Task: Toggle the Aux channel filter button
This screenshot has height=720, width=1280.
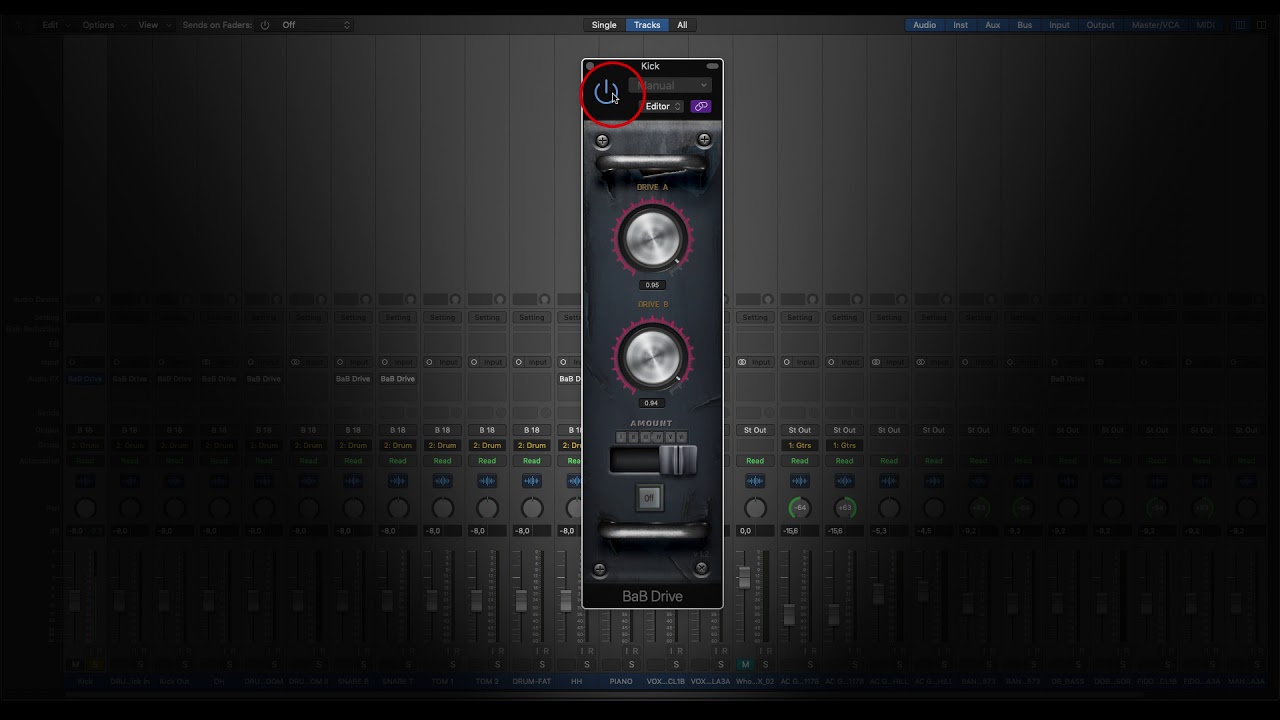Action: (x=993, y=25)
